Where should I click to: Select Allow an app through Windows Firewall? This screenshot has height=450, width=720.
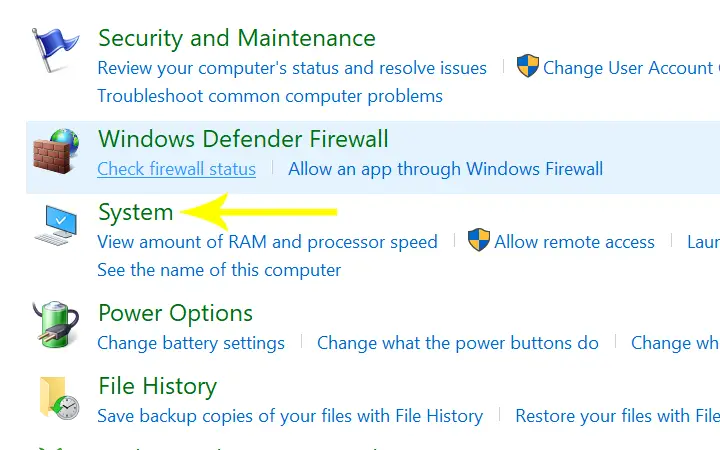click(x=445, y=169)
